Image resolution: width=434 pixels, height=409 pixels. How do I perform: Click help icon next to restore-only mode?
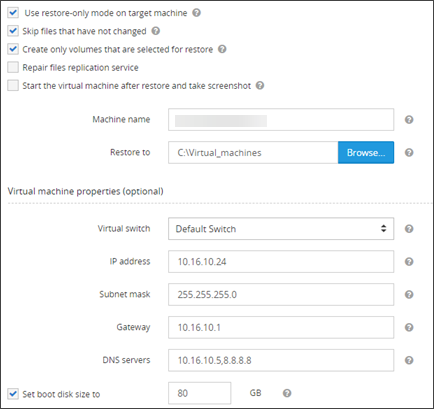[197, 13]
